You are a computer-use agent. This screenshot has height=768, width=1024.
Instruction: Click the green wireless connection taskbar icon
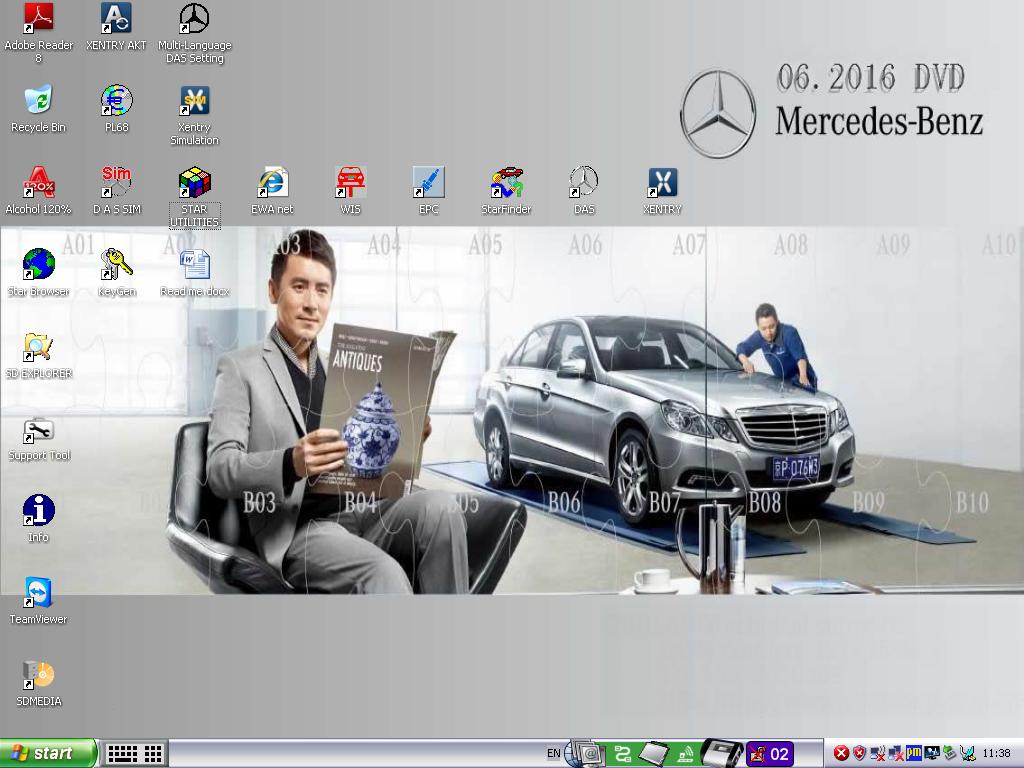tap(686, 754)
